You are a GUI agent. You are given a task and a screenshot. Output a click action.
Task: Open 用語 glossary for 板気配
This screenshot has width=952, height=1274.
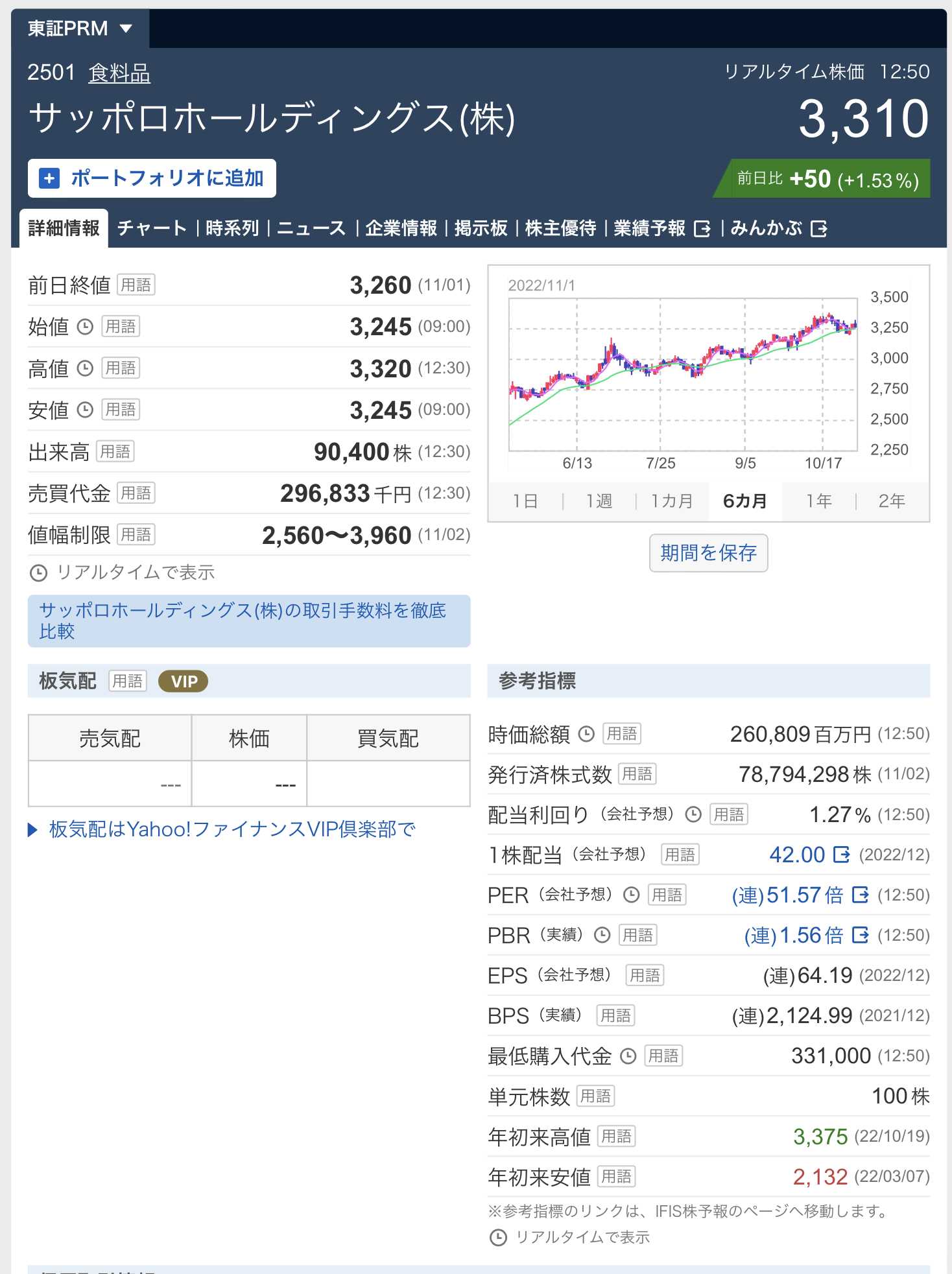pyautogui.click(x=128, y=681)
